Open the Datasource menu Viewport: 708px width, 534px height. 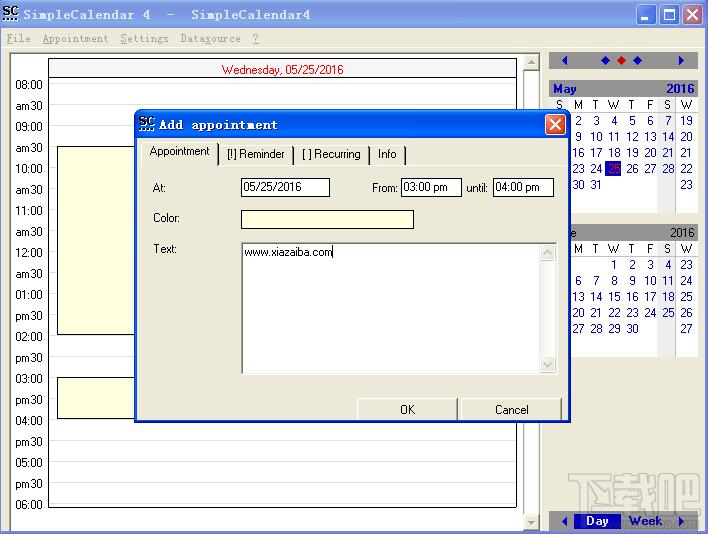point(210,38)
